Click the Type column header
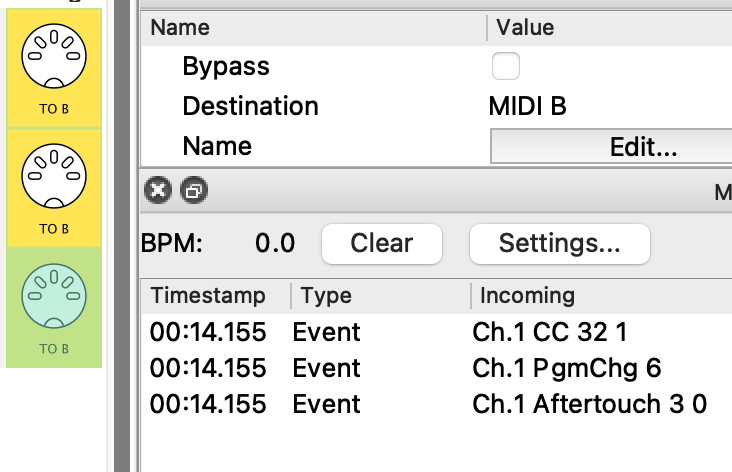The image size is (732, 472). (x=326, y=296)
